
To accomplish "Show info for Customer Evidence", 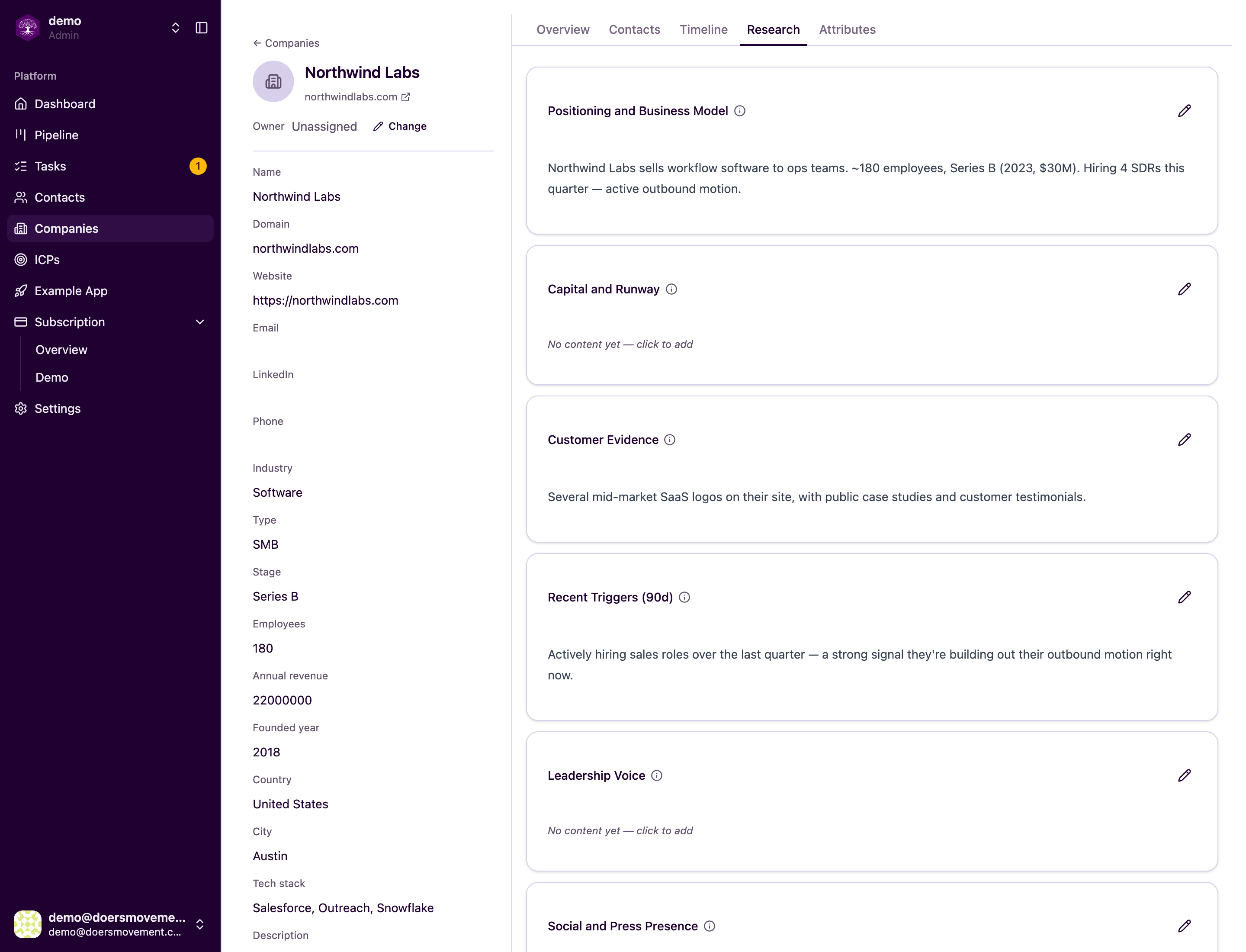I will point(669,441).
